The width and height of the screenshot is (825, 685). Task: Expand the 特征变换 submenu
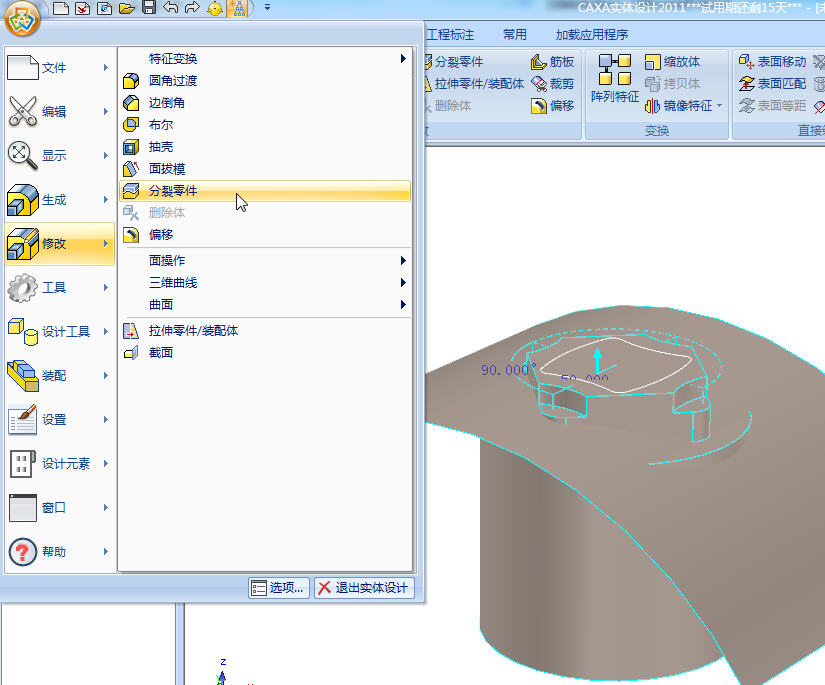pos(264,59)
